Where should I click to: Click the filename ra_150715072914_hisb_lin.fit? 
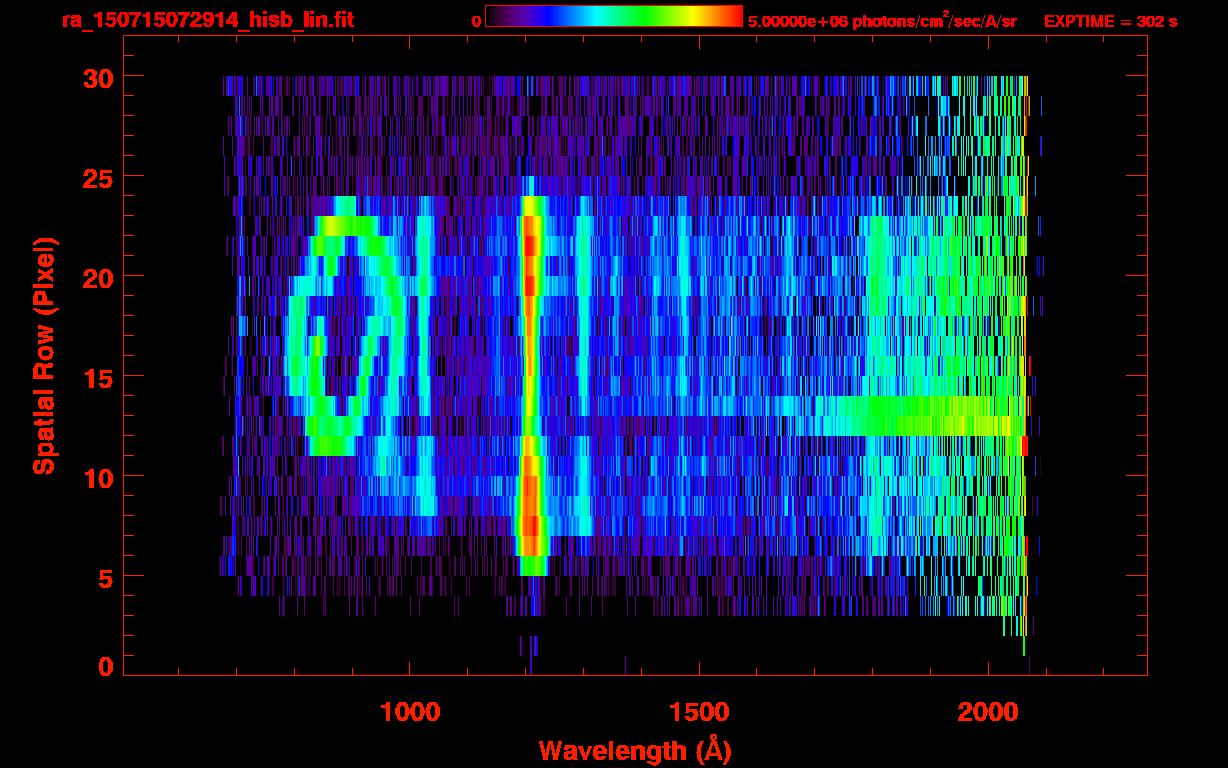pos(207,20)
